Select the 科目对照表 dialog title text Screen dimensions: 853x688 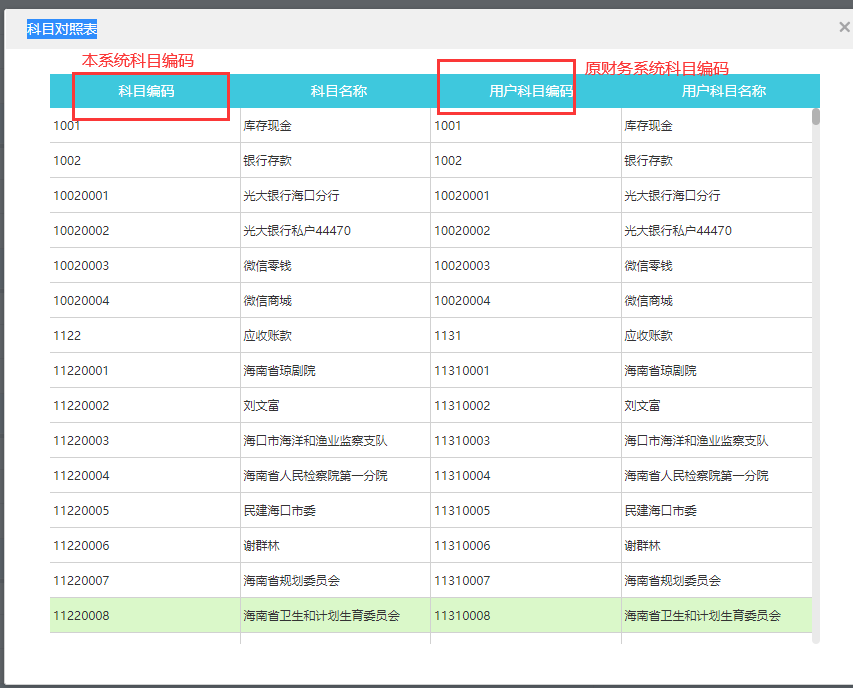pyautogui.click(x=62, y=30)
